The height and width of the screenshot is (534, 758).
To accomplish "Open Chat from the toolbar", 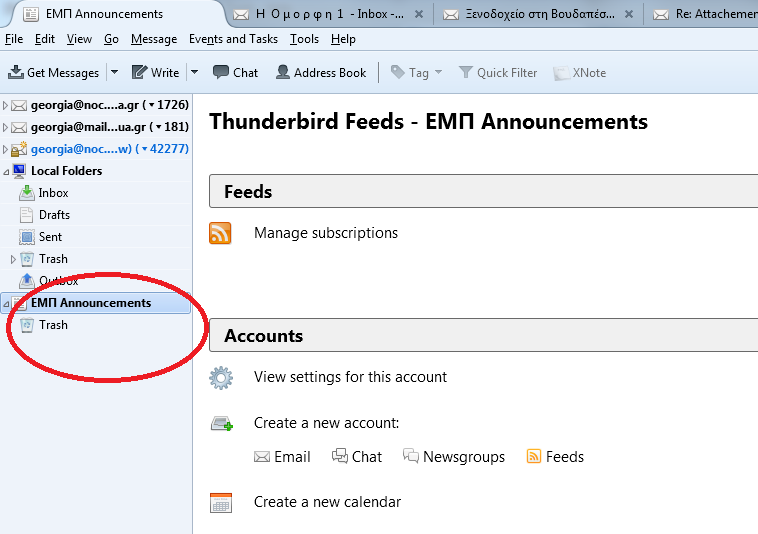I will 235,72.
